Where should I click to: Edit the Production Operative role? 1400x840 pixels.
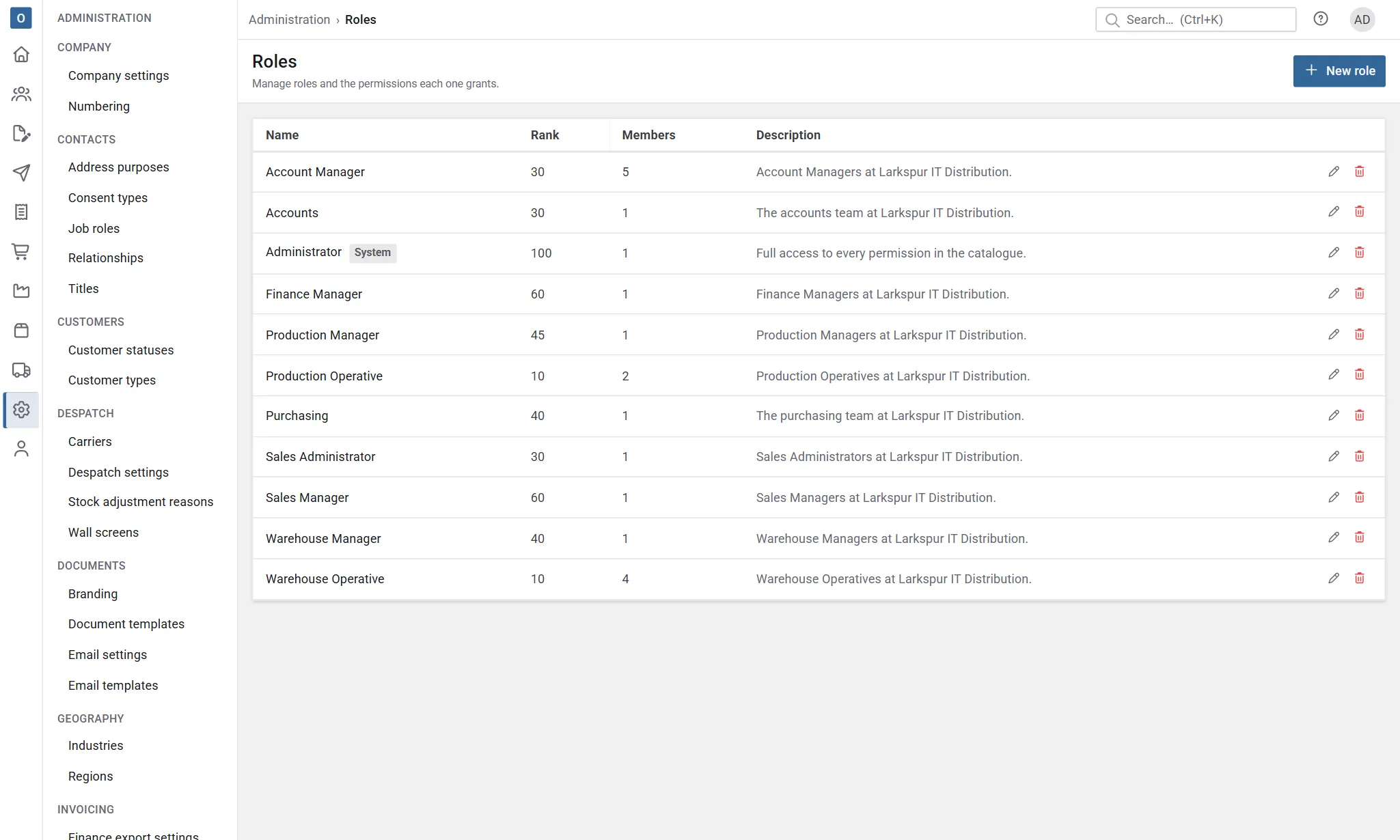(x=1334, y=375)
